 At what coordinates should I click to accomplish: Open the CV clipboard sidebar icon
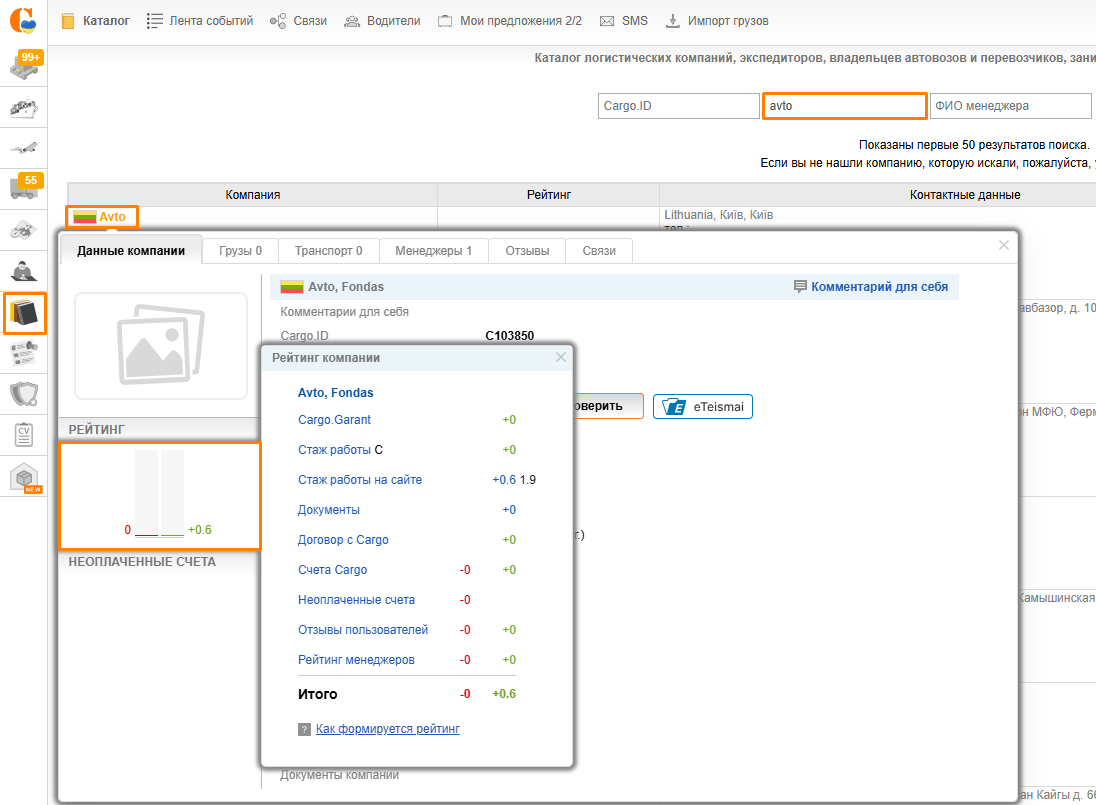pos(24,435)
